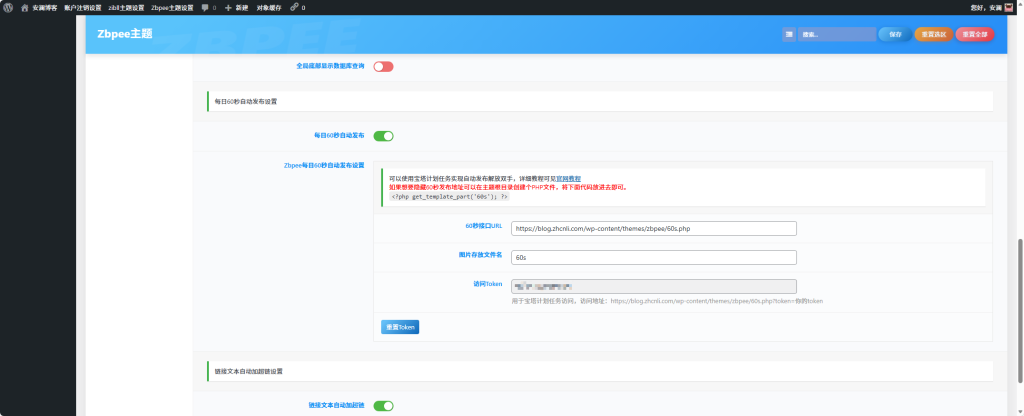Viewport: 1024px width, 416px height.
Task: Turn off the 每日60秒自动发布 switch
Action: pyautogui.click(x=383, y=136)
